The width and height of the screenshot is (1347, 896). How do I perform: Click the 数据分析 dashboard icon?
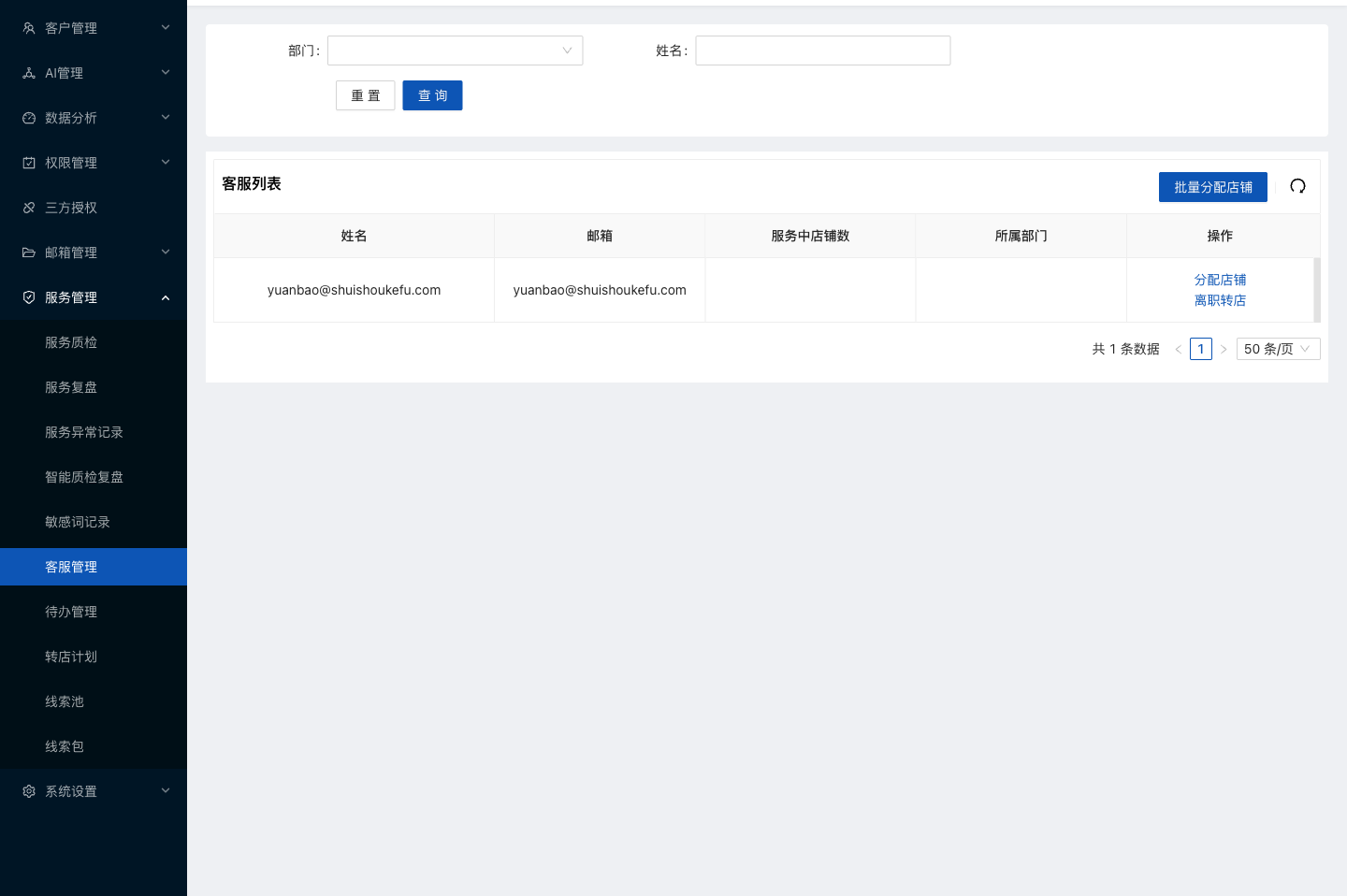pos(29,118)
